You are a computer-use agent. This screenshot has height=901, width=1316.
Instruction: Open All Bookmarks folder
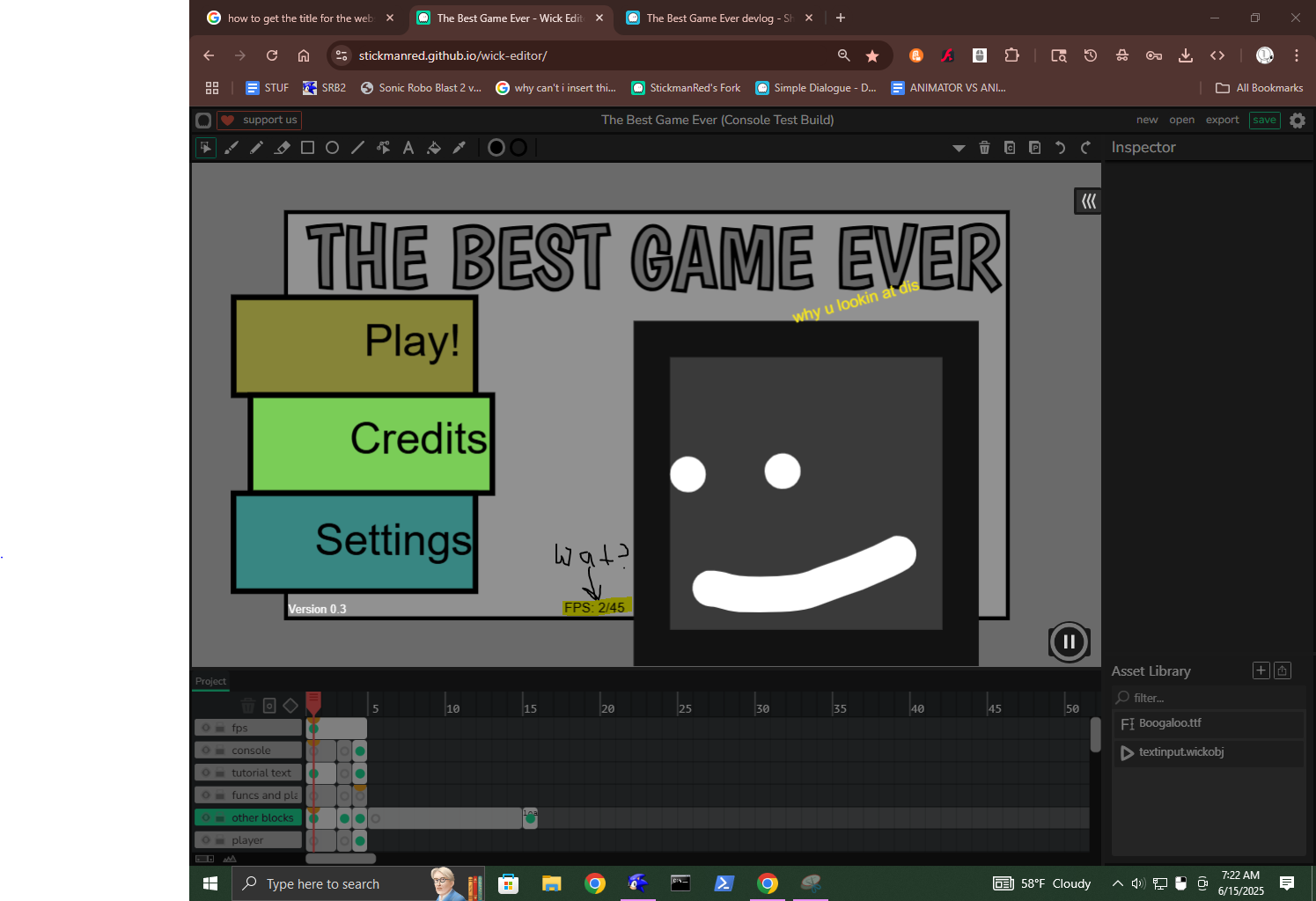pyautogui.click(x=1259, y=88)
